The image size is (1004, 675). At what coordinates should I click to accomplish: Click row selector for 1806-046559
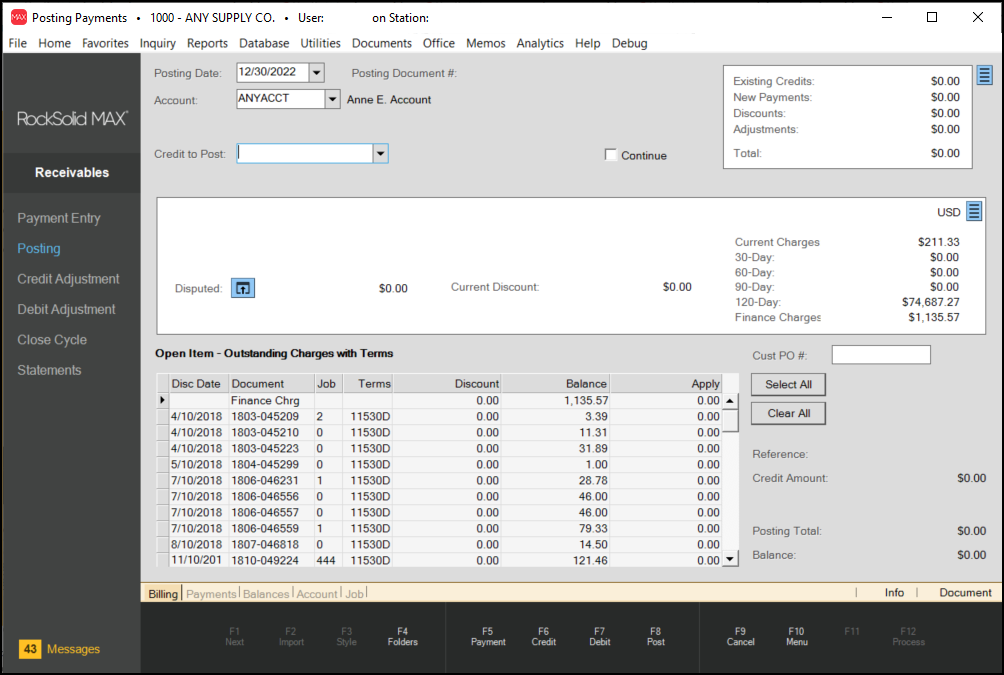click(x=163, y=528)
